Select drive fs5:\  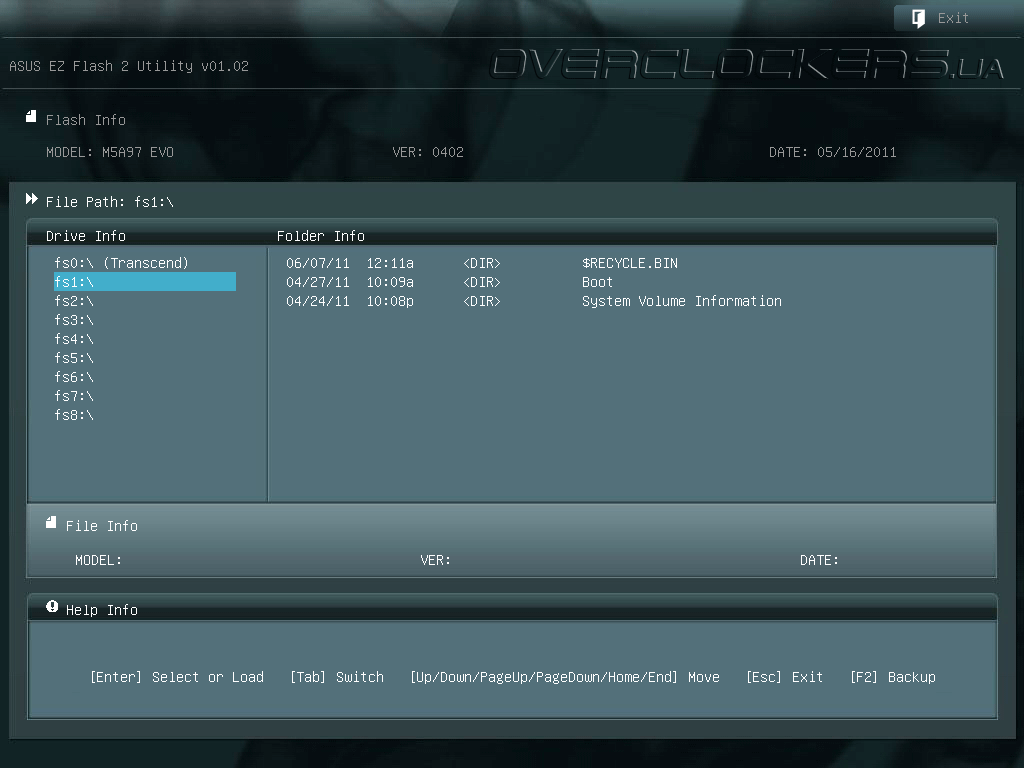pyautogui.click(x=74, y=358)
